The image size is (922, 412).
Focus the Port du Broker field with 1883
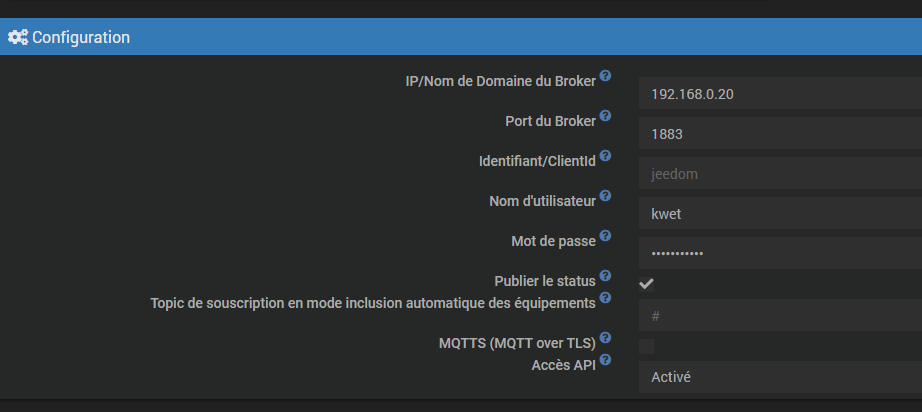(780, 133)
